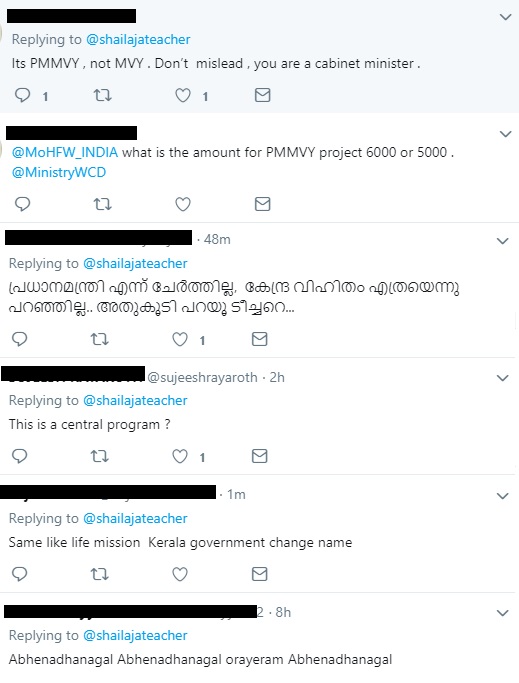Open @sujeeshrayaroth user handle
Screen dimensions: 519x683
coord(203,377)
